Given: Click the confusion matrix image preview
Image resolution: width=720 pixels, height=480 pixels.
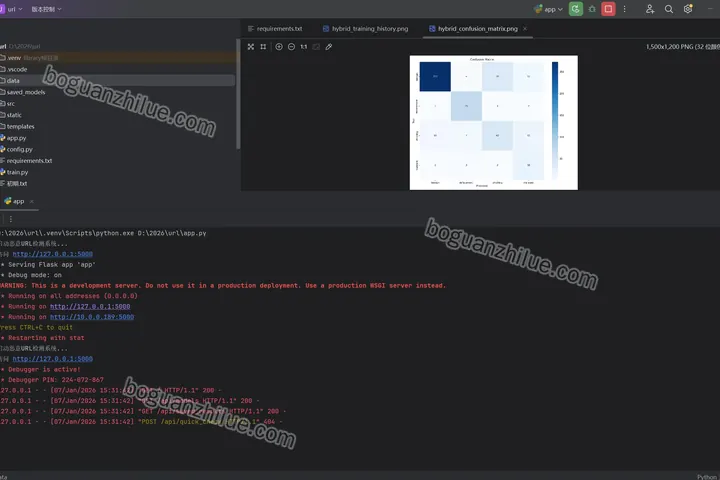Looking at the screenshot, I should point(494,123).
